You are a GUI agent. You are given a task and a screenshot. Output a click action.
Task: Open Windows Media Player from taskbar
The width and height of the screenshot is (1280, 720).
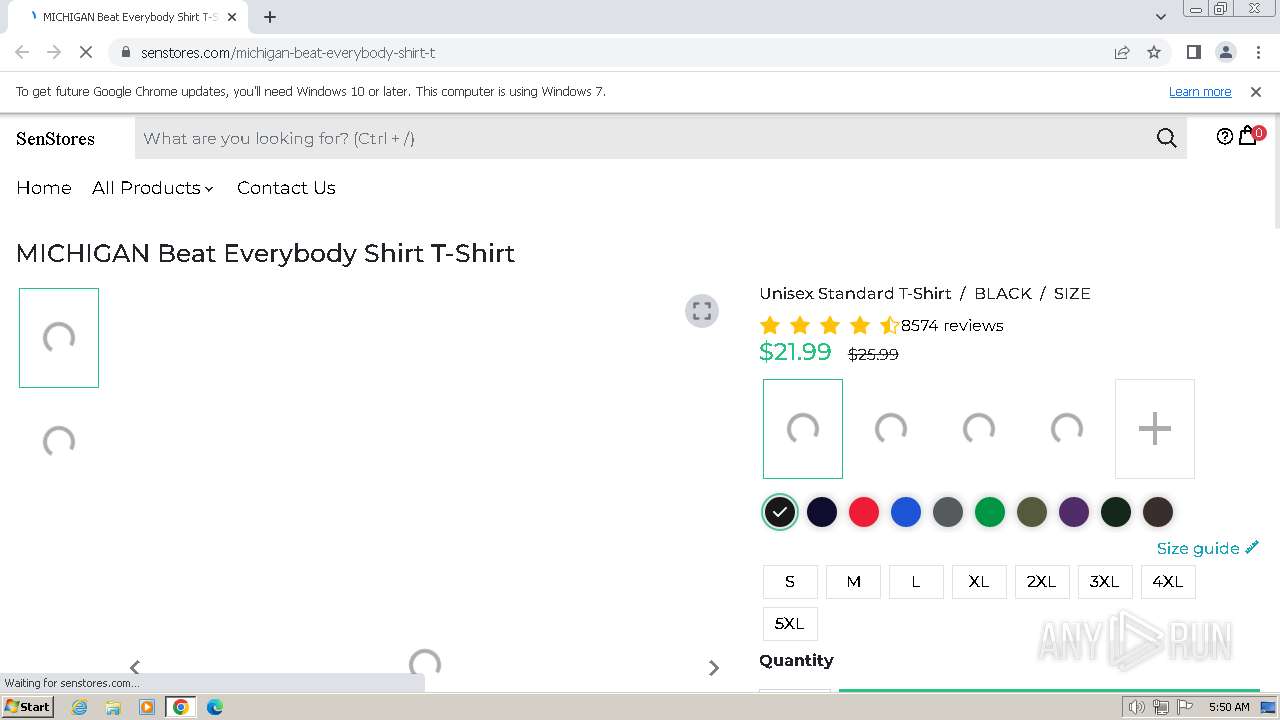147,707
